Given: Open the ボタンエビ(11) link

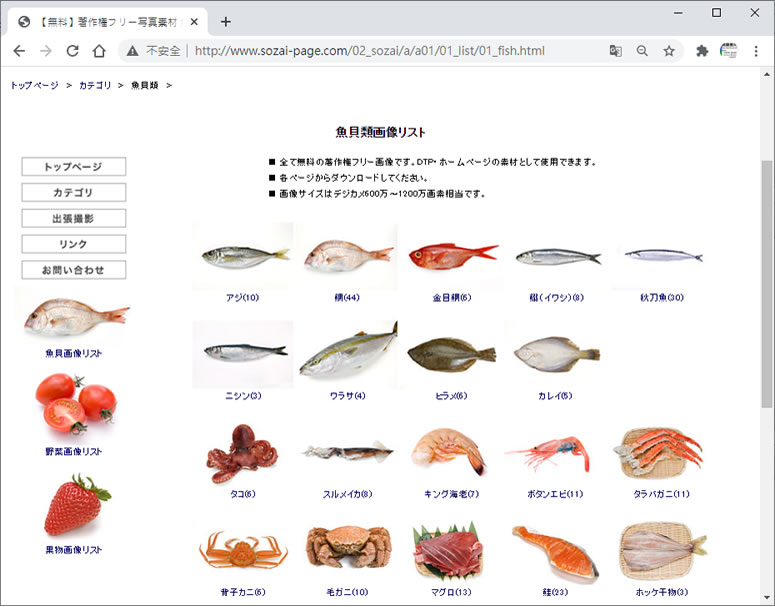Looking at the screenshot, I should (556, 494).
